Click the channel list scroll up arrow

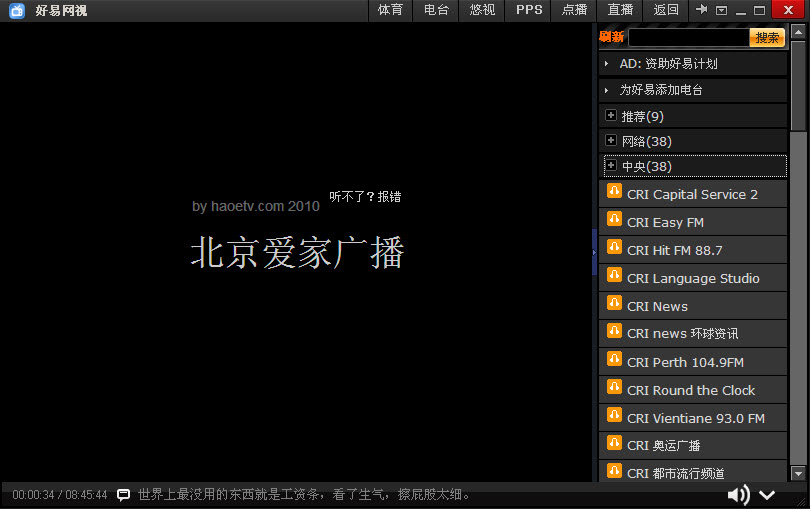pyautogui.click(x=798, y=32)
